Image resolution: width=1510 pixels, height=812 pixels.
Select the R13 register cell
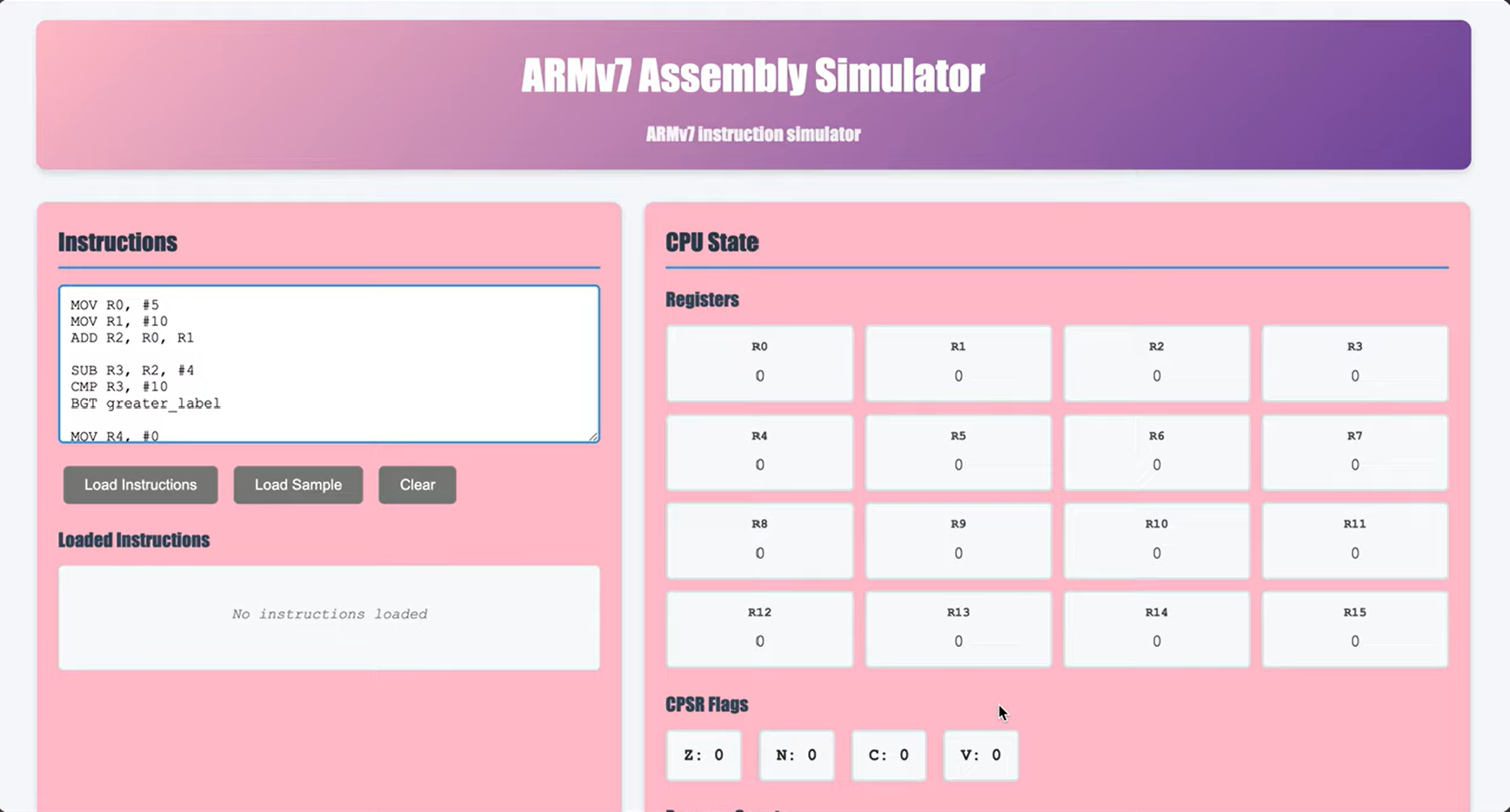[958, 629]
